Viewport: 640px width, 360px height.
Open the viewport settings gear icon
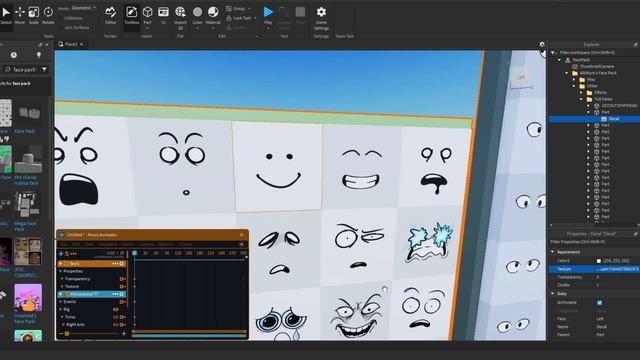pyautogui.click(x=542, y=44)
